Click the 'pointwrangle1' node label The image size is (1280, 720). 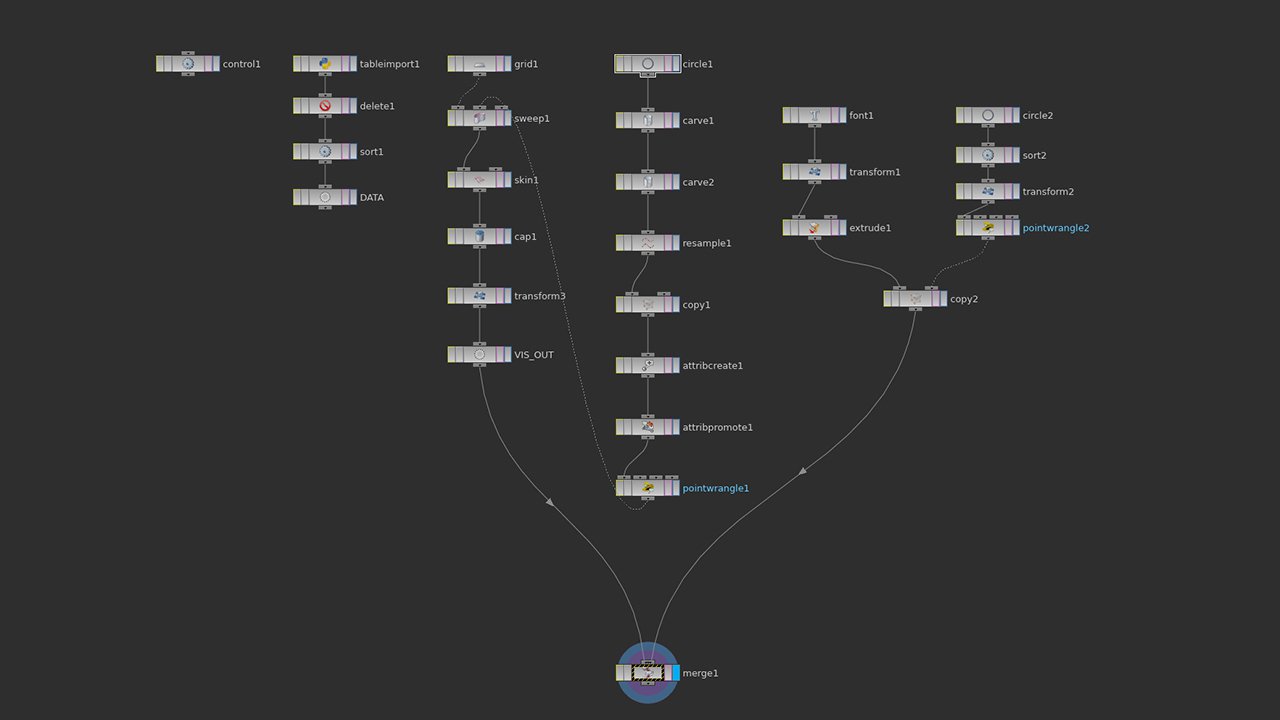pyautogui.click(x=716, y=489)
